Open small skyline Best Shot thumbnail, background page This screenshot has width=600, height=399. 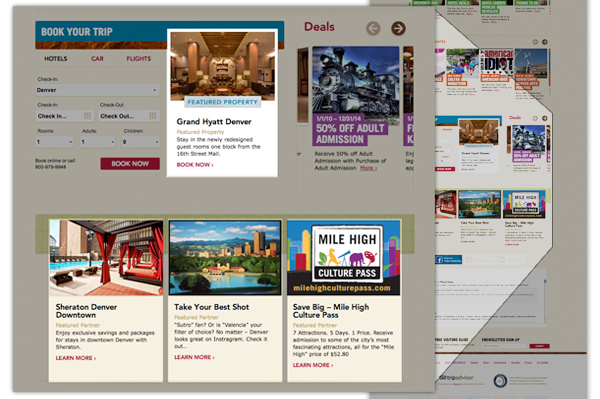(479, 205)
